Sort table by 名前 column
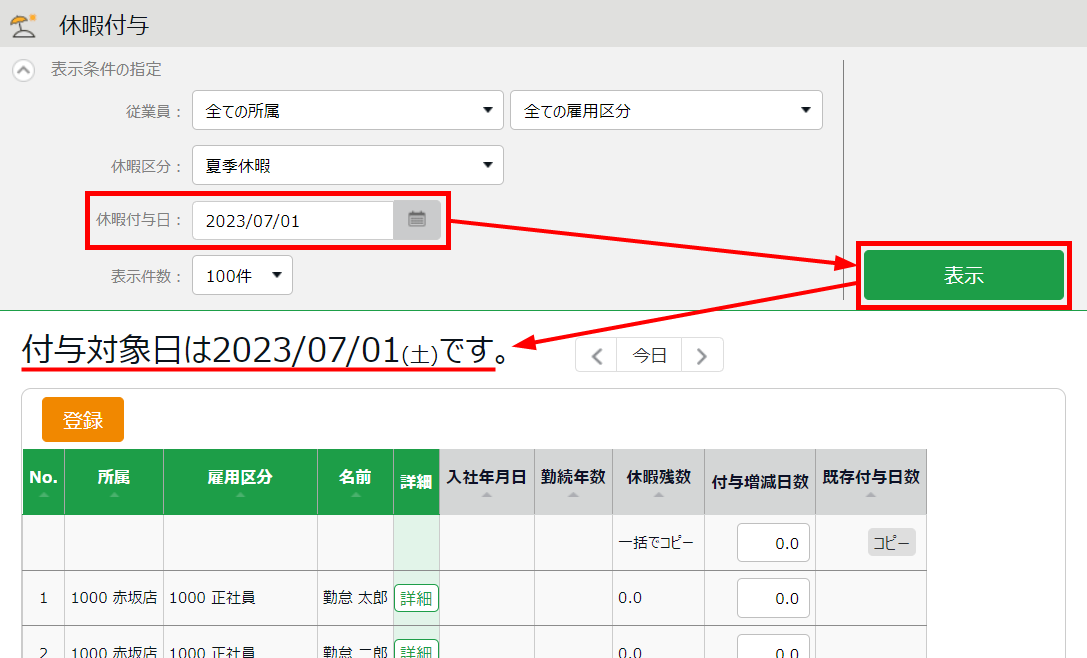 coord(355,483)
